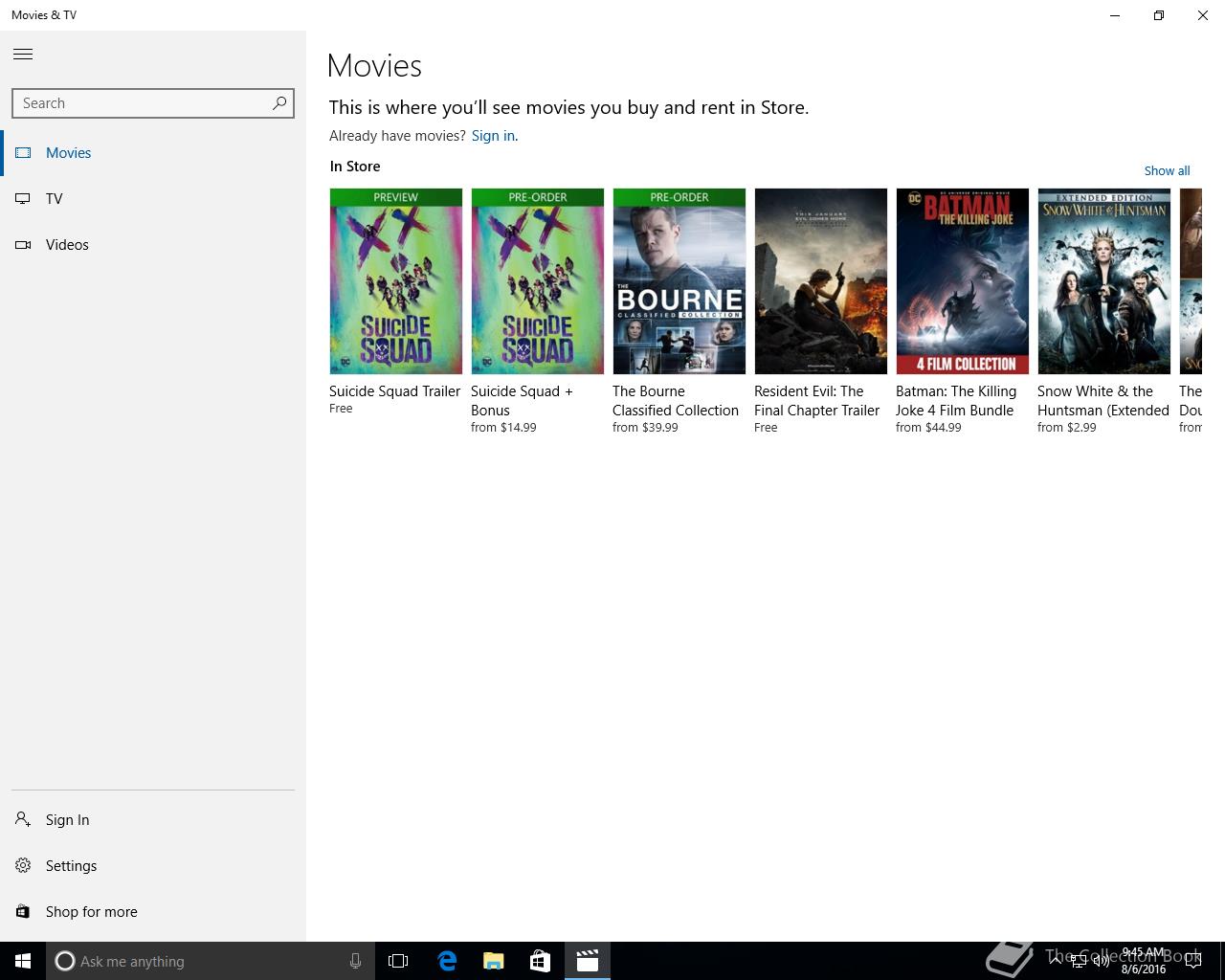
Task: Click the from $2.99 price text
Action: click(x=1067, y=428)
